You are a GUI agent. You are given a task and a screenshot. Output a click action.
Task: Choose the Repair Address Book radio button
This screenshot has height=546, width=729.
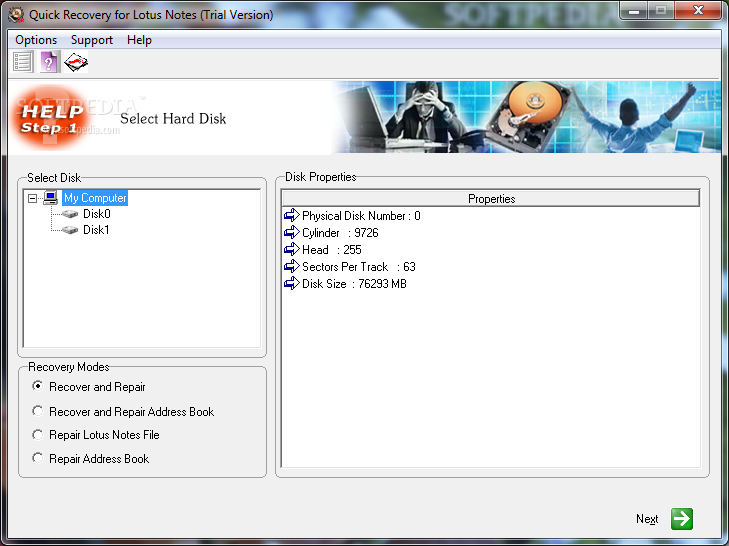(38, 458)
